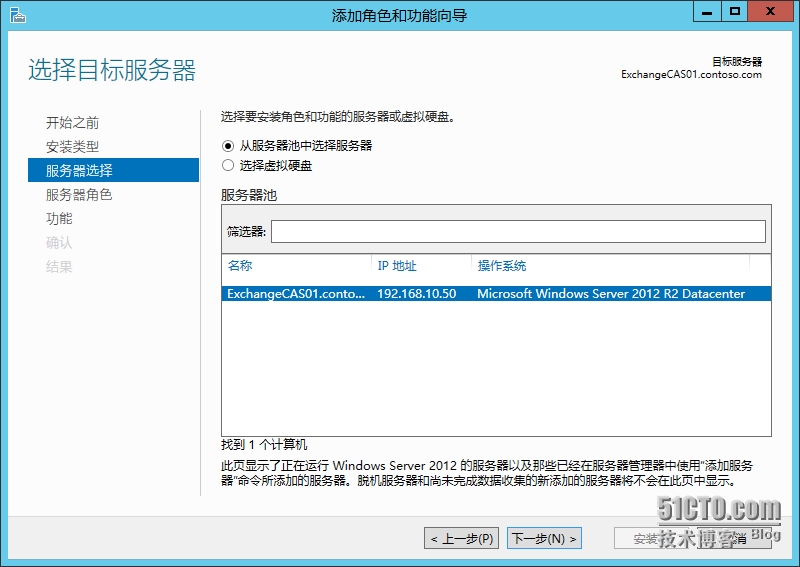
Task: Close the 添加角色和功能向导 window
Action: [x=771, y=12]
